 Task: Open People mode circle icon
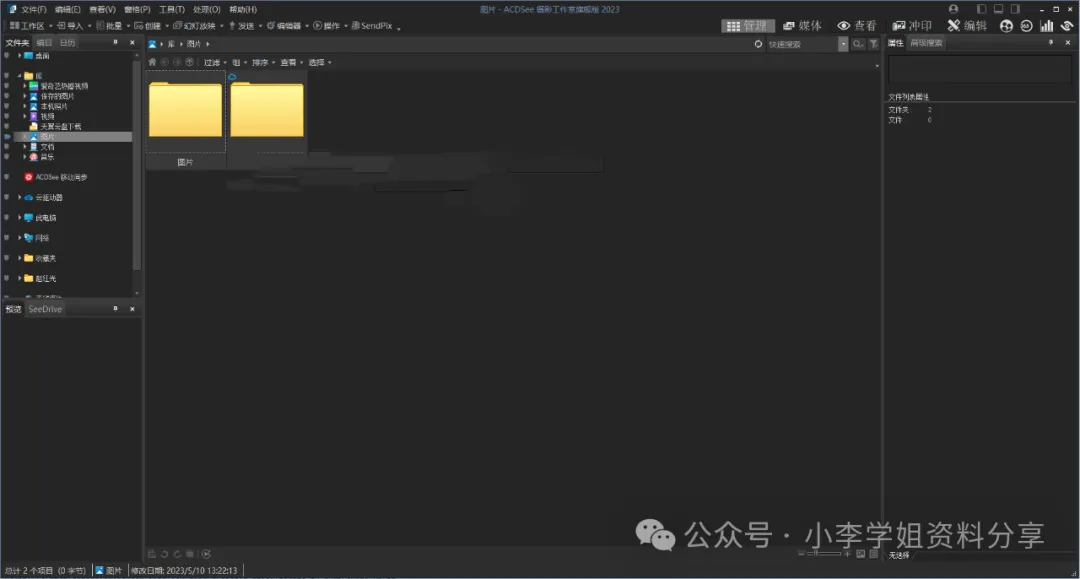click(1006, 26)
